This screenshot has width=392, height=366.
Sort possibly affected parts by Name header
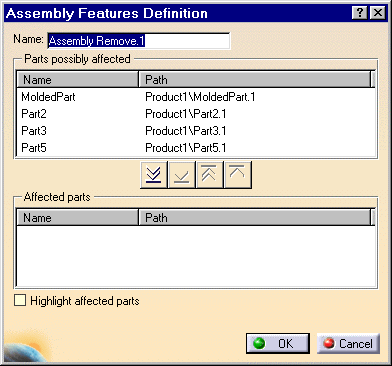[x=77, y=80]
